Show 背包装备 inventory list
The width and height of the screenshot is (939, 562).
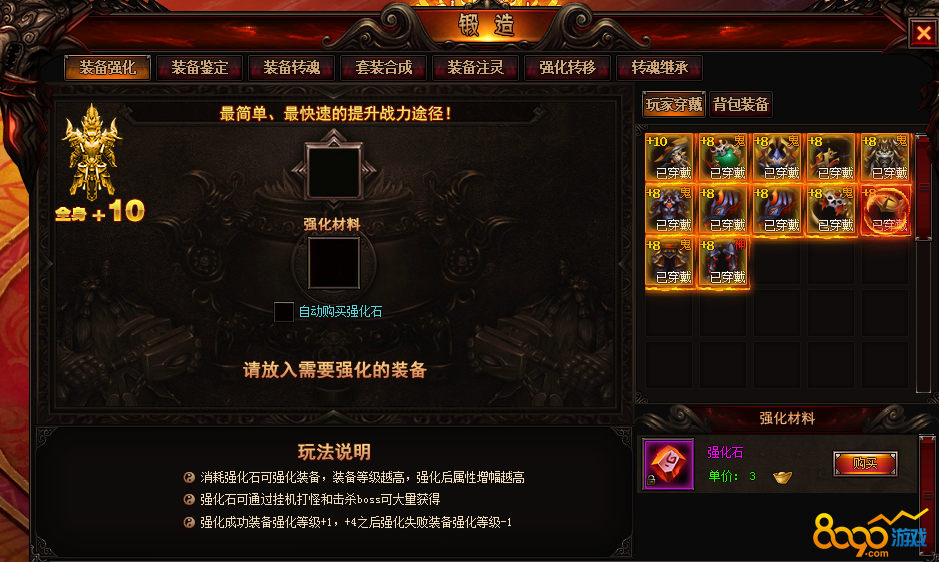coord(741,104)
